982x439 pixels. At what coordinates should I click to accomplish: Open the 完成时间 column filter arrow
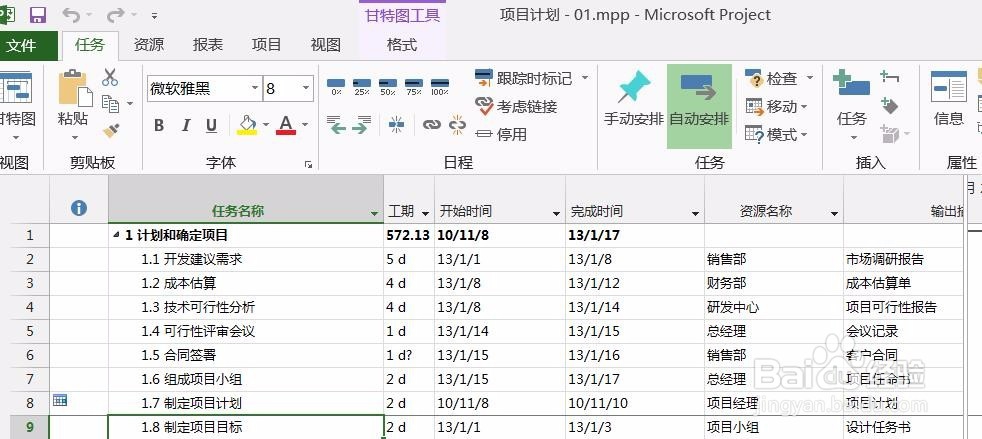[695, 214]
